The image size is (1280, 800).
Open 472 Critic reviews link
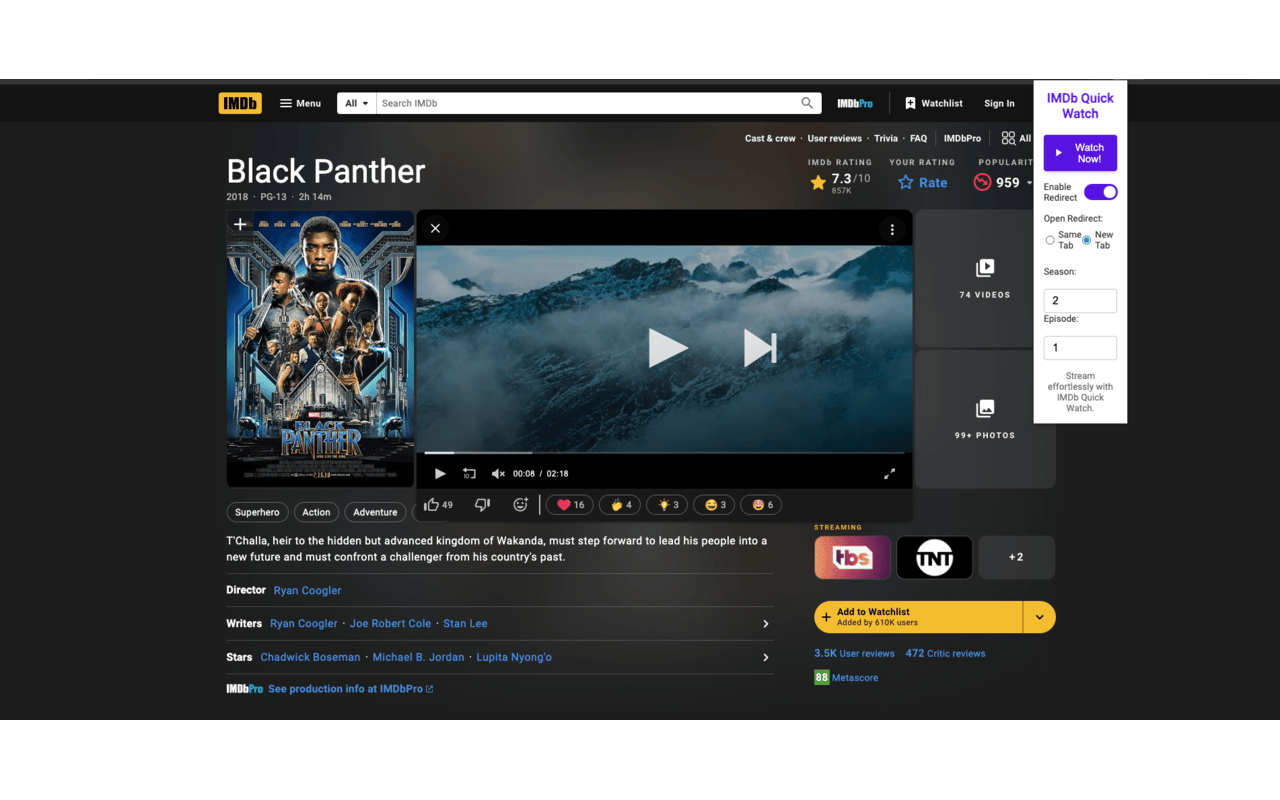pyautogui.click(x=945, y=653)
